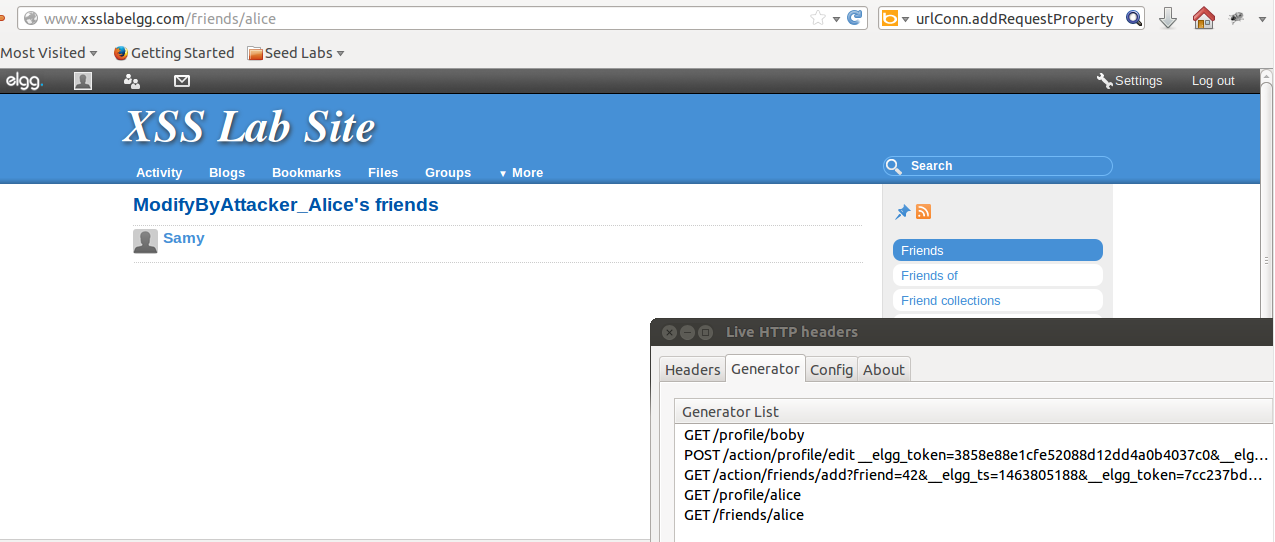The image size is (1275, 542).
Task: Select Friends in the sidebar
Action: (x=998, y=250)
